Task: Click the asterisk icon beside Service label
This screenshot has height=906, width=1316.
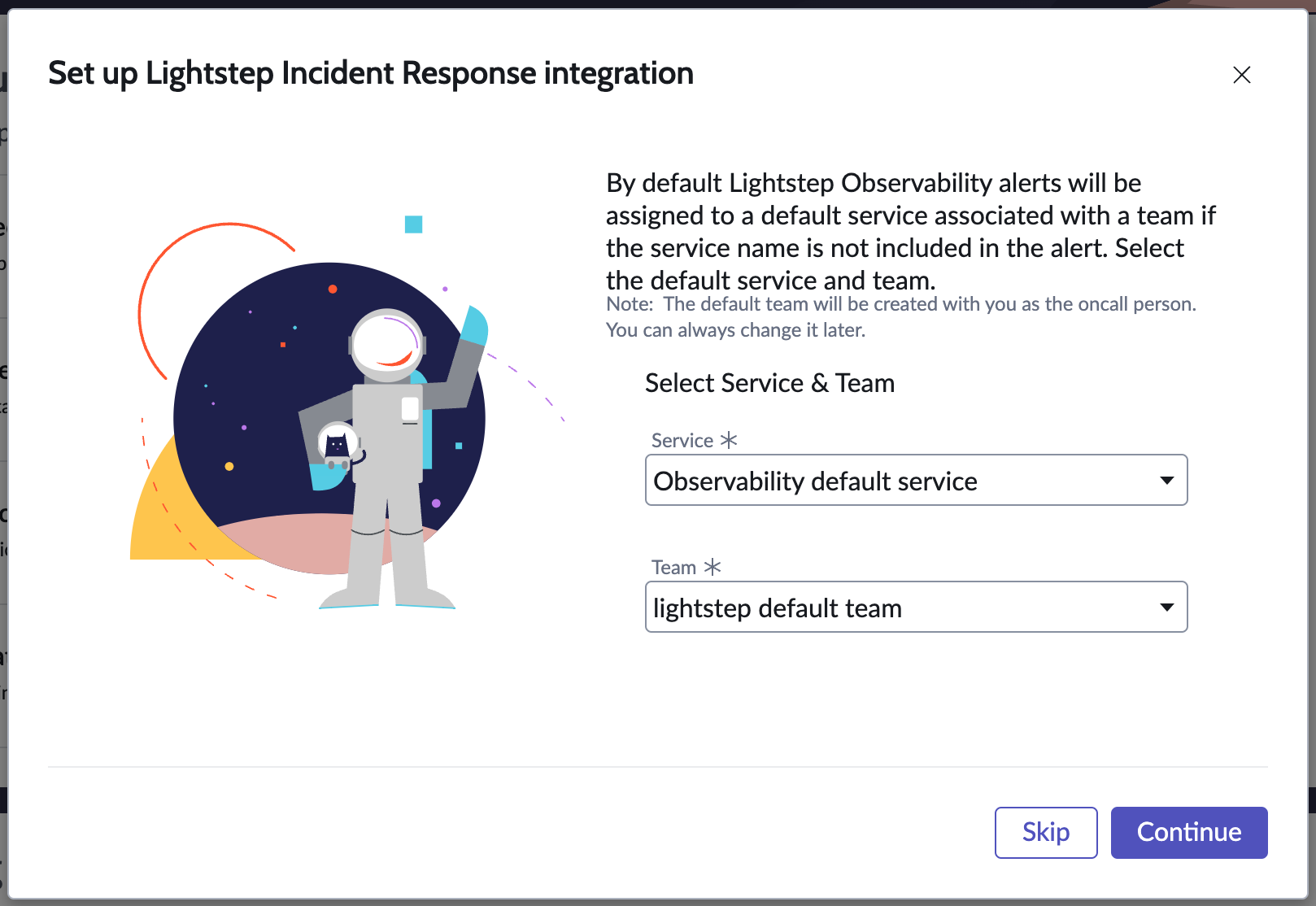Action: click(730, 440)
